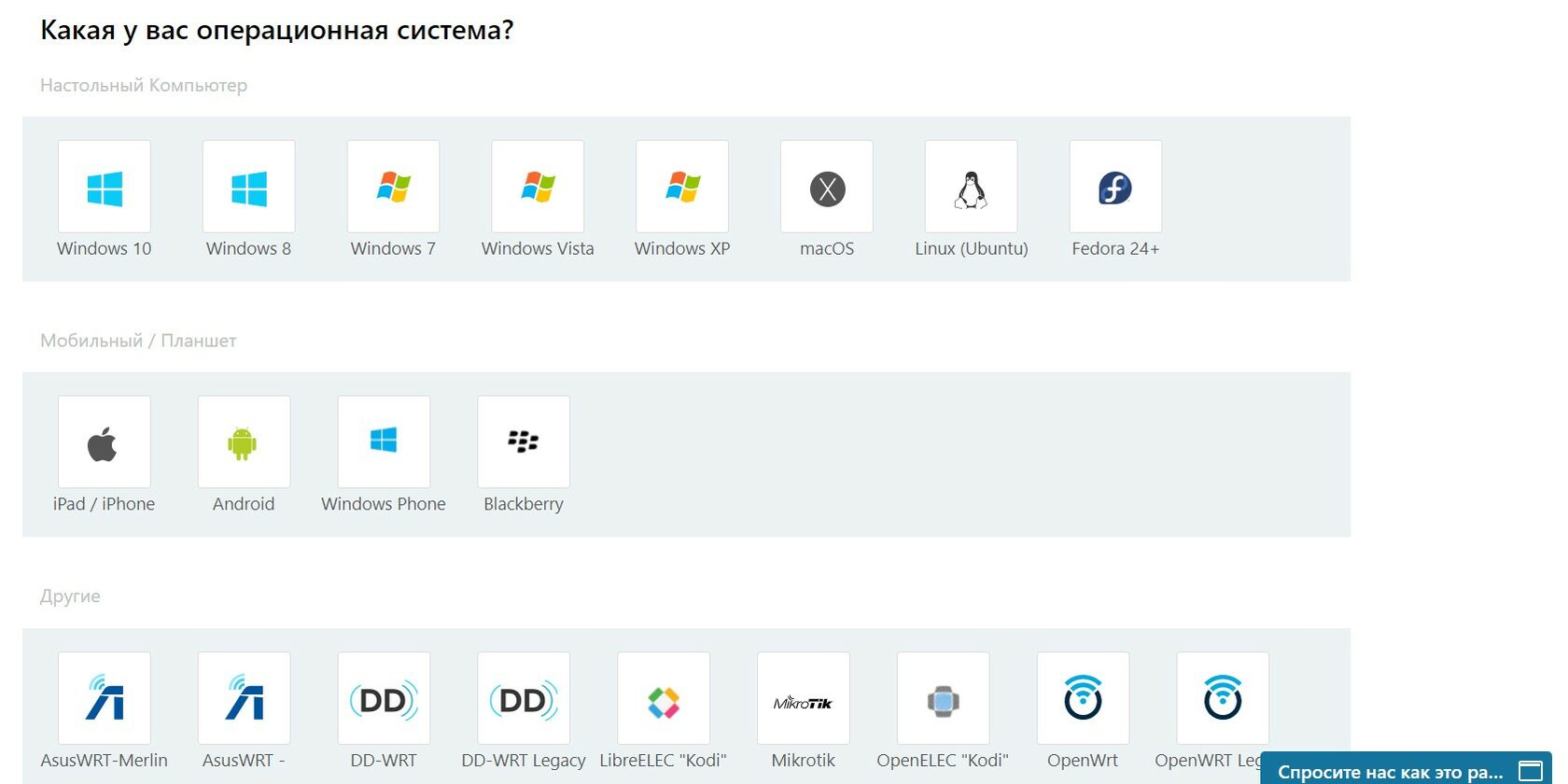Choose the Windows XP icon

tap(682, 187)
